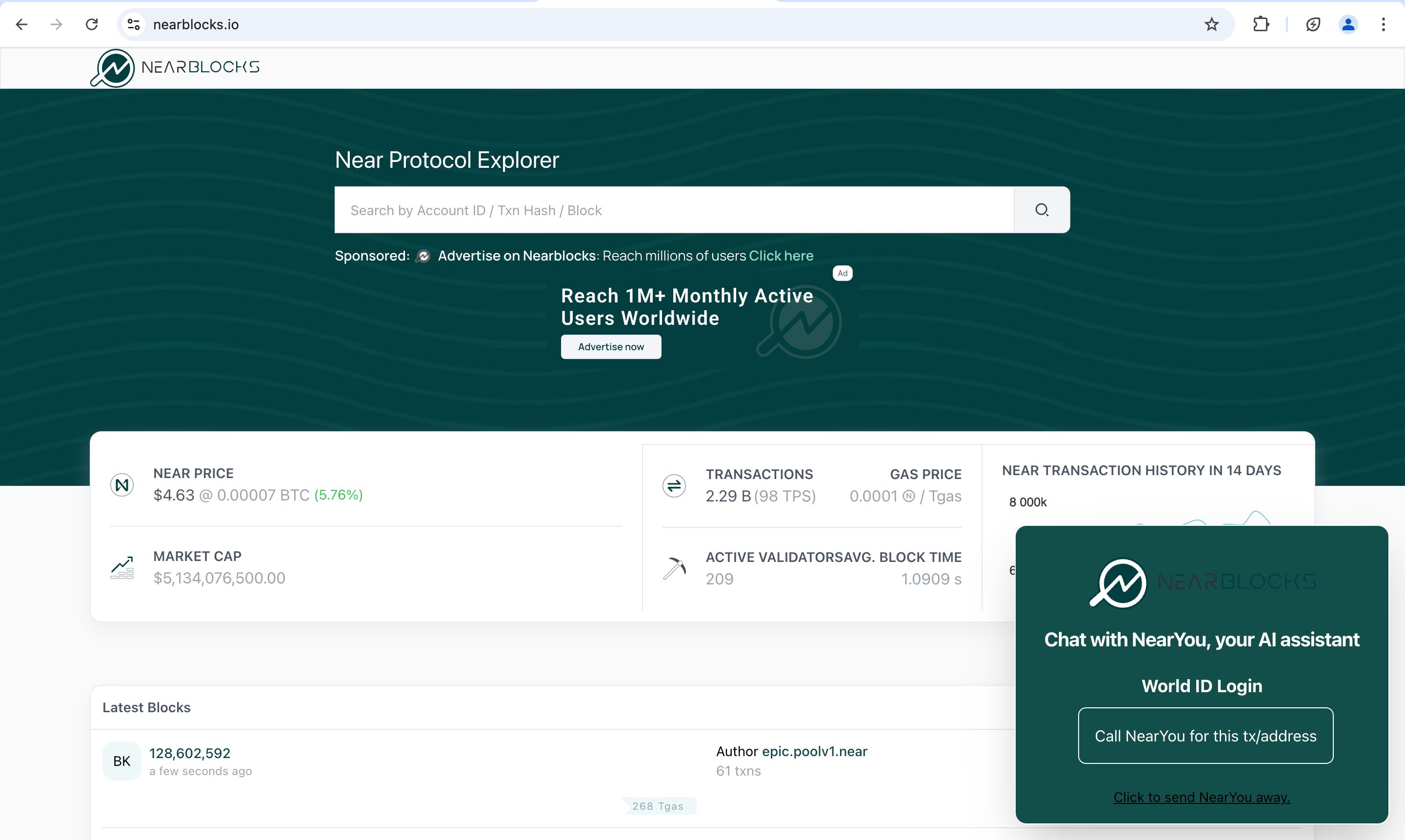Click Near Transaction History in 14 Days title

(x=1141, y=470)
